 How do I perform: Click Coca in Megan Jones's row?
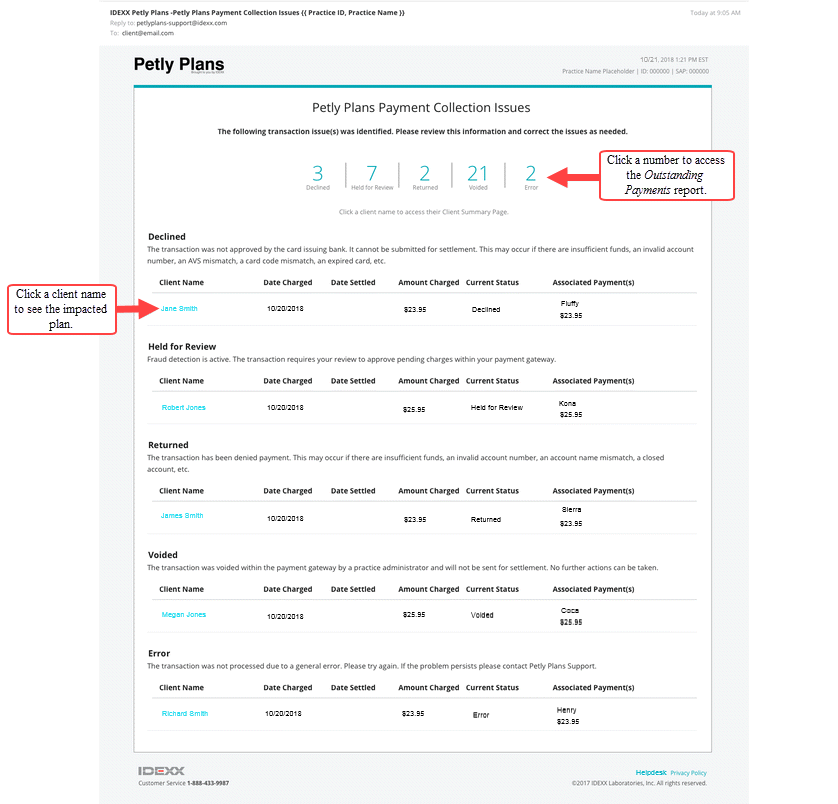click(570, 610)
